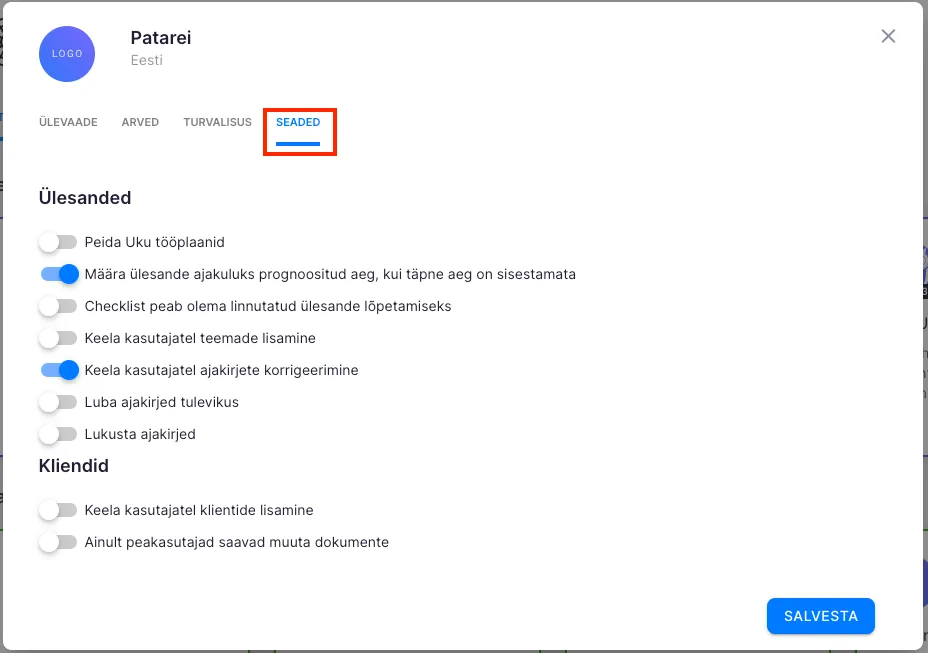928x653 pixels.
Task: Disable the prognoositud aeg ajakuluks toggle
Action: (58, 274)
